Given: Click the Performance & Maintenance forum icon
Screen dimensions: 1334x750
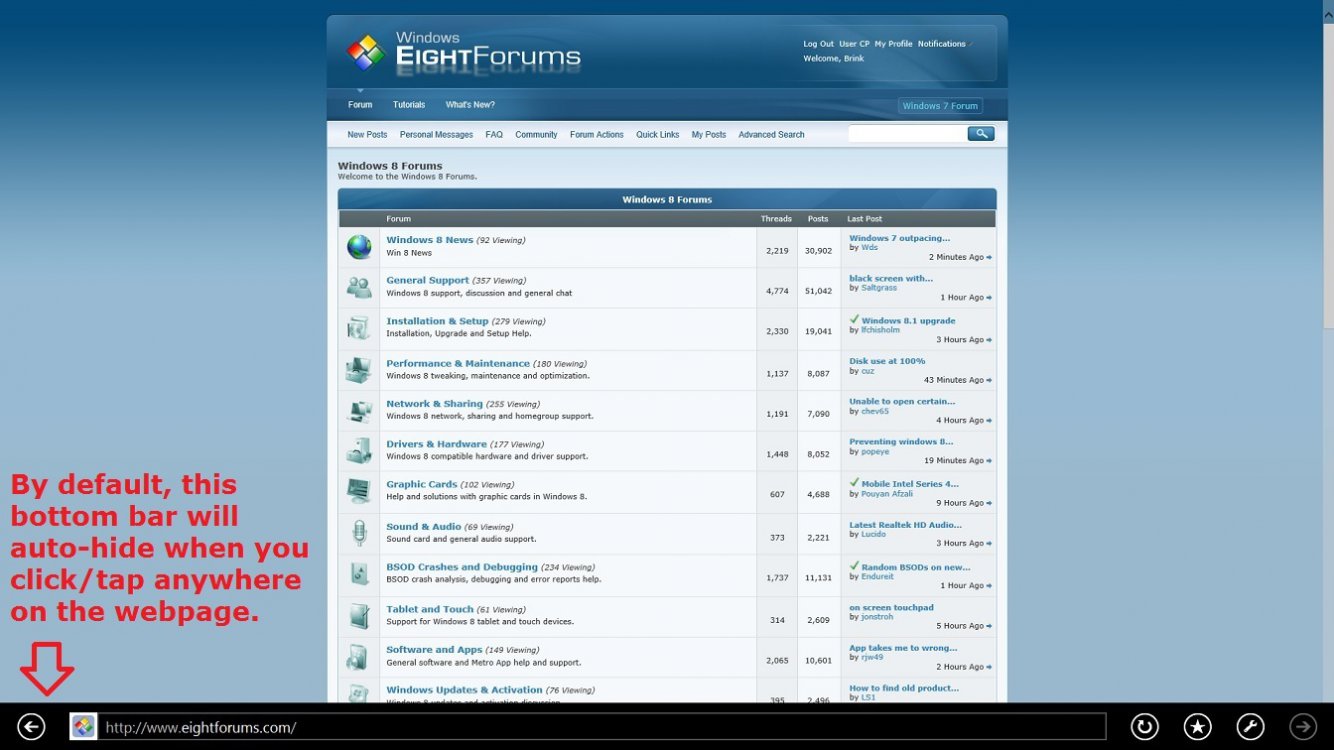Looking at the screenshot, I should (359, 370).
